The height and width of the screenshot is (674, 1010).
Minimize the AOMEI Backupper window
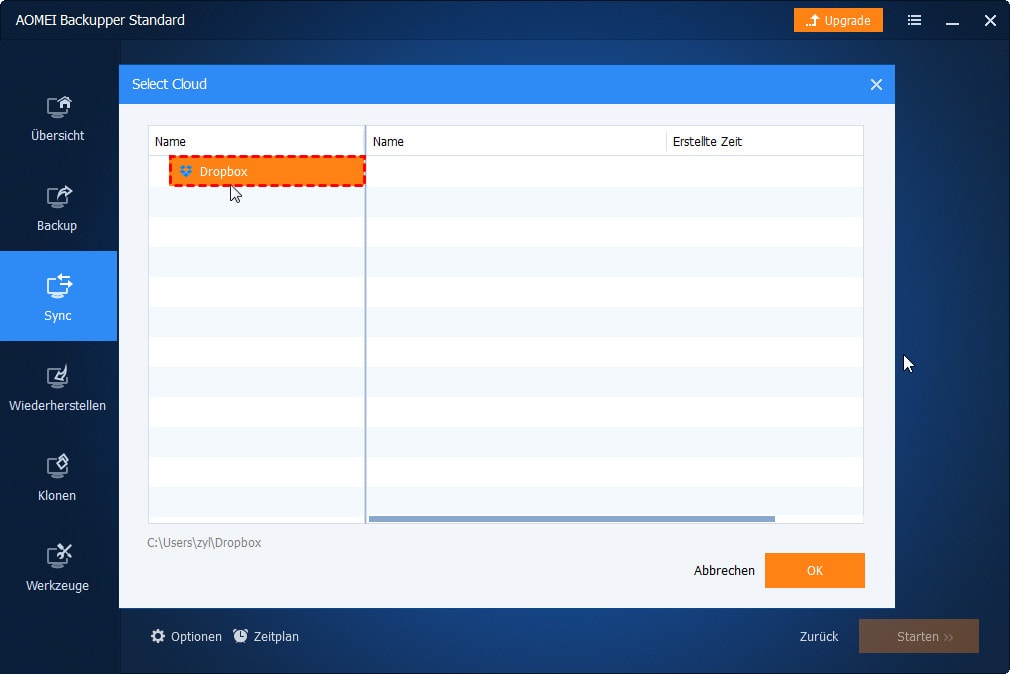coord(952,20)
